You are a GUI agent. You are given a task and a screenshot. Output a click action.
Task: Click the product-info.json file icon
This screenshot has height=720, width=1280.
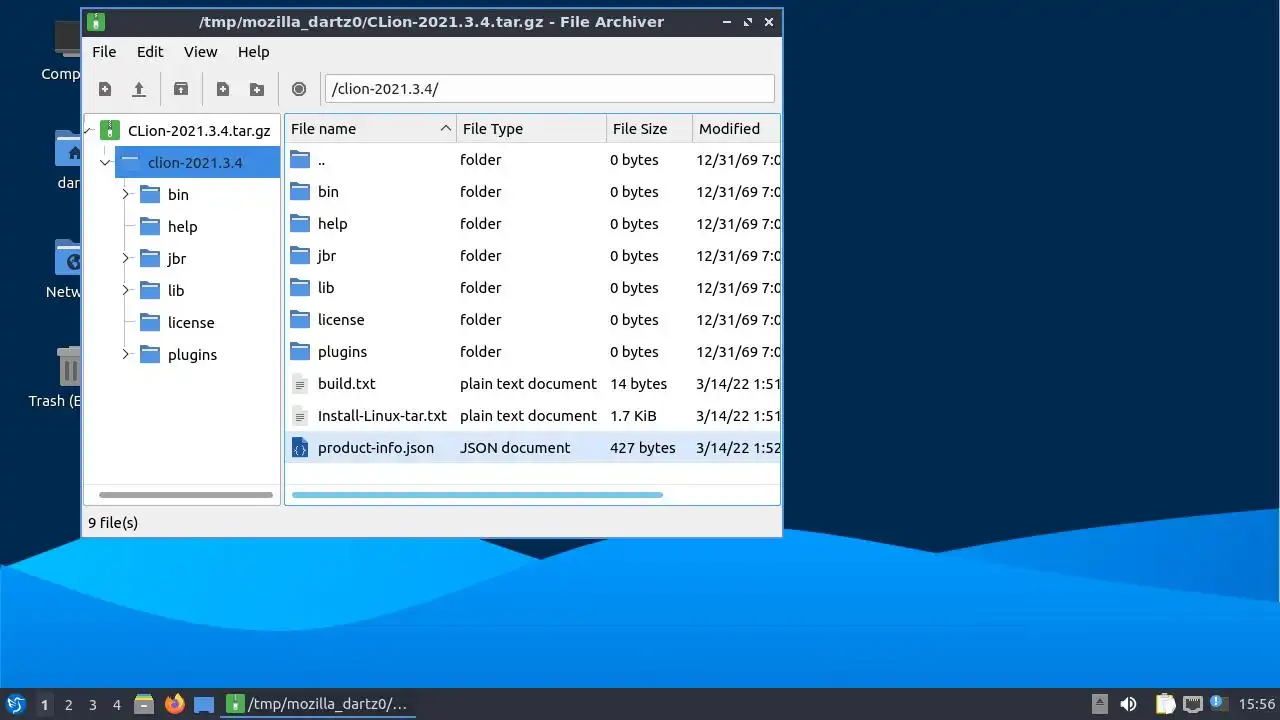point(300,448)
